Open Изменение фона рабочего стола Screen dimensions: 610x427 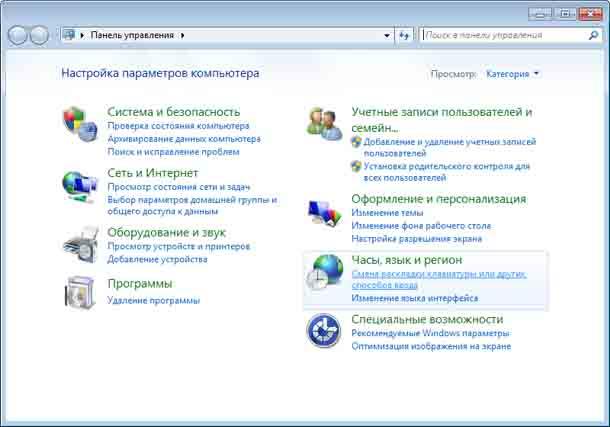421,226
